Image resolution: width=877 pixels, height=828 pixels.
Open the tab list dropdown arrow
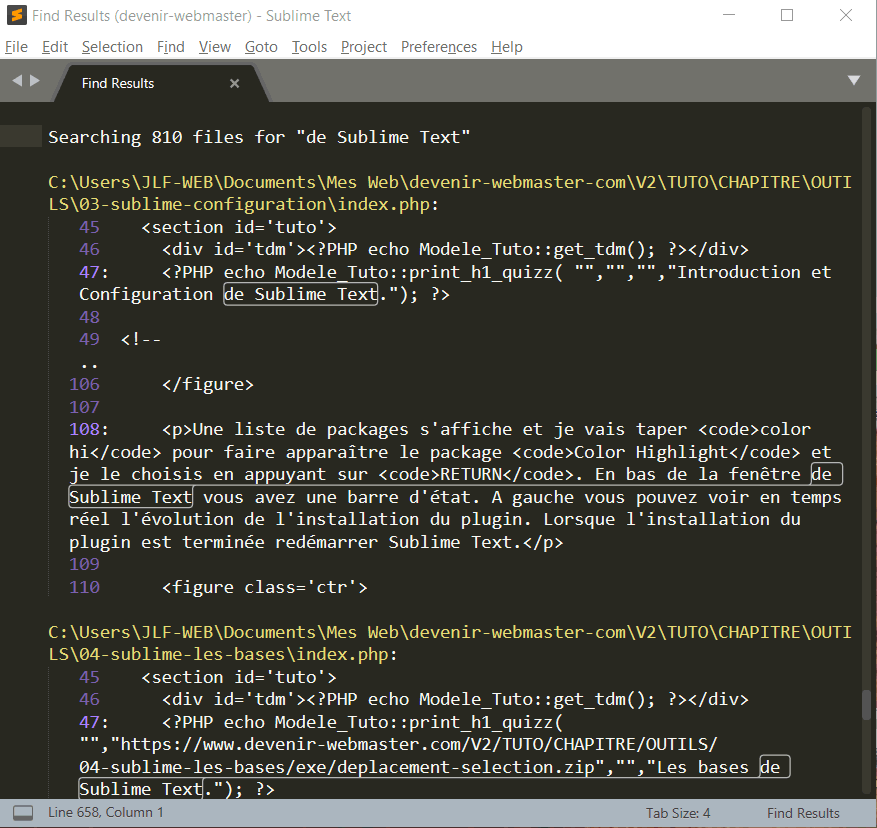[854, 81]
